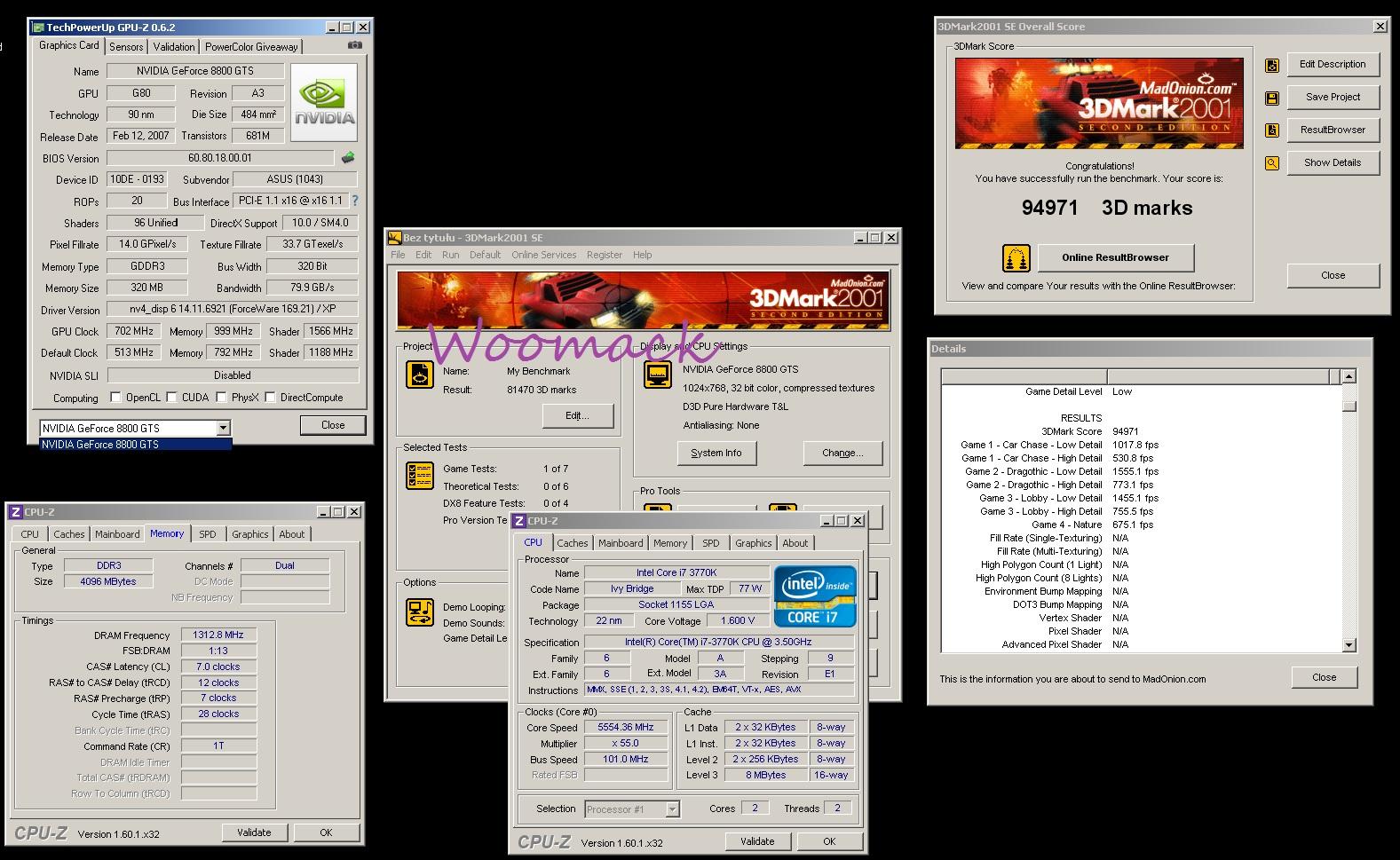Click the Details scrollbar thumb
1400x860 pixels.
click(1349, 406)
